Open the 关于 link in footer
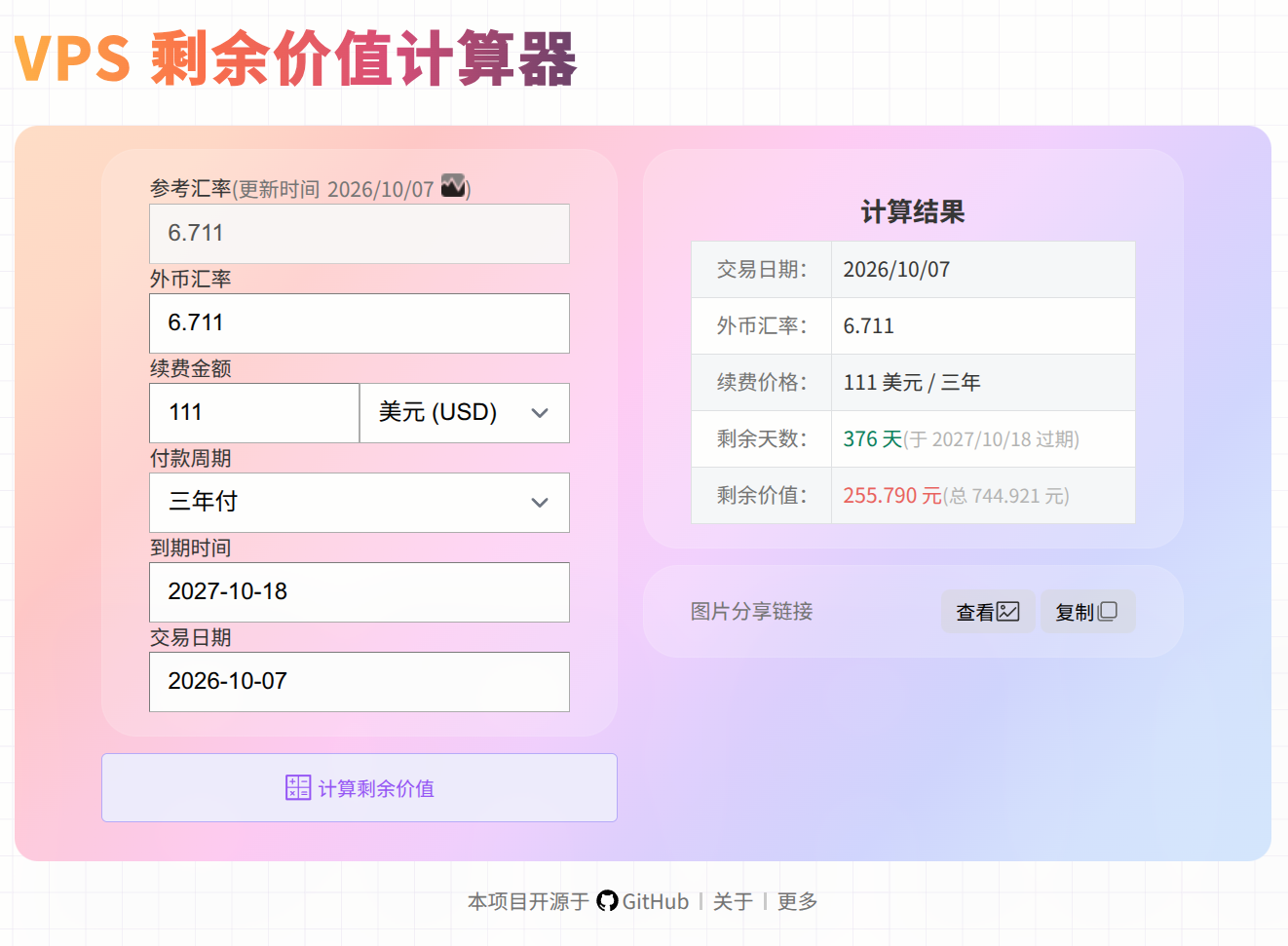 (x=733, y=902)
